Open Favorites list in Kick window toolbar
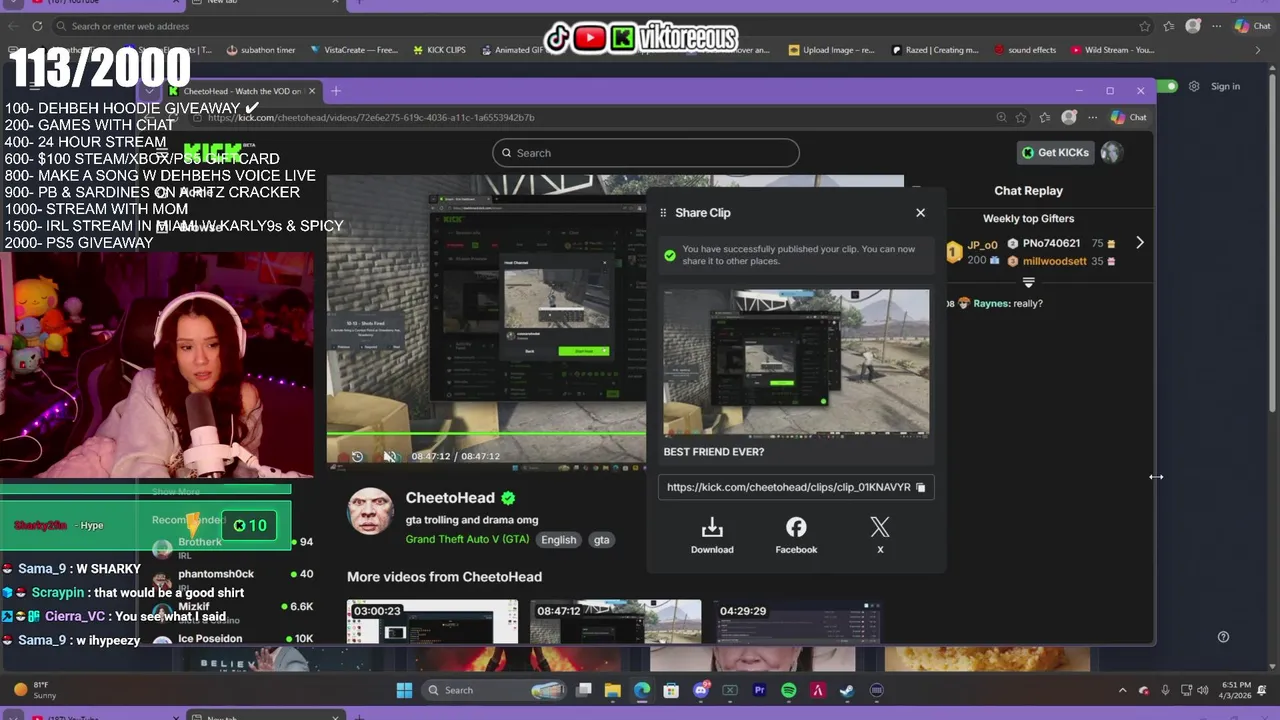The height and width of the screenshot is (720, 1280). 1045,117
